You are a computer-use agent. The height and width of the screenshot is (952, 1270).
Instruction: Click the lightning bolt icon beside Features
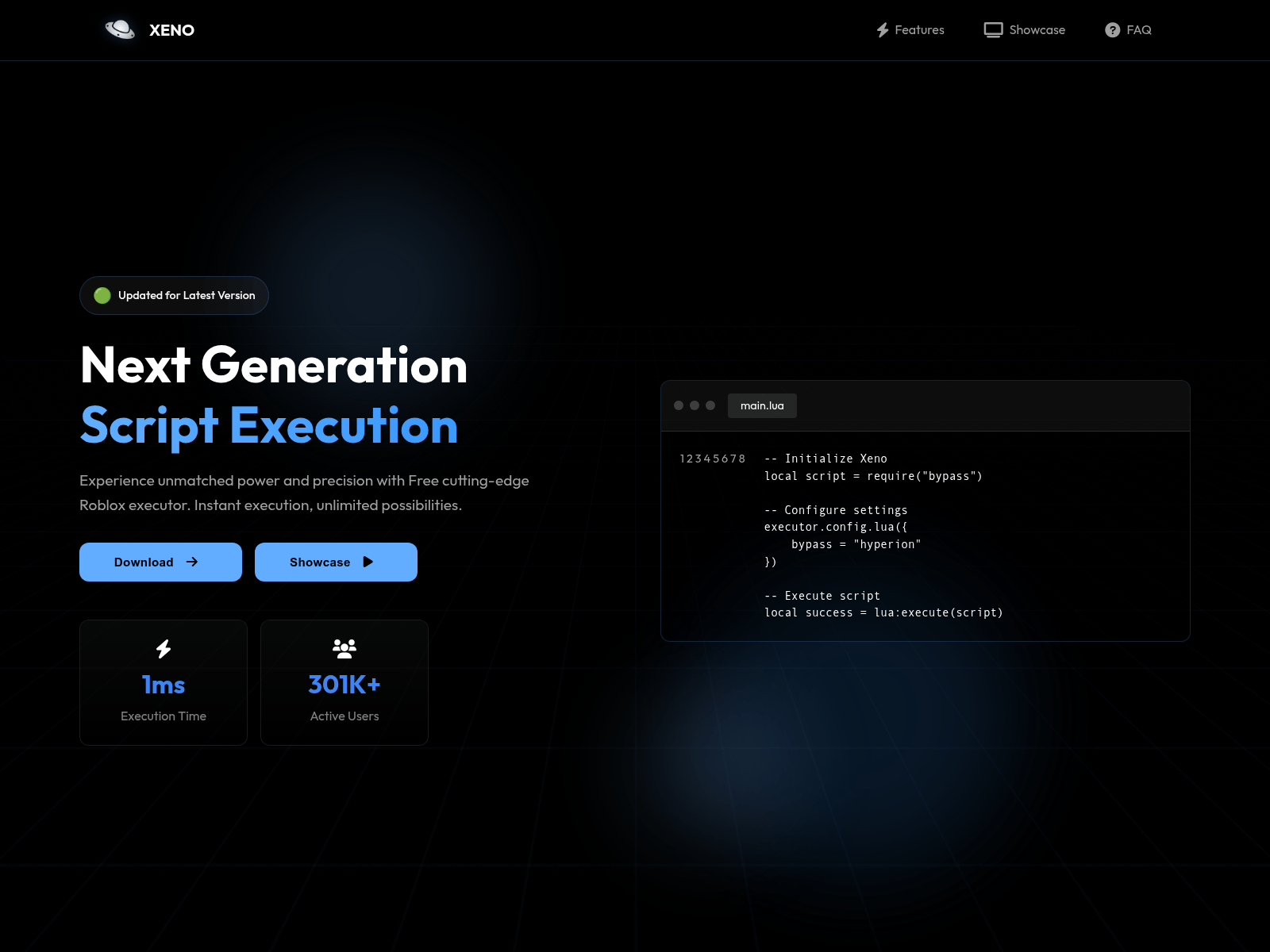pos(883,30)
